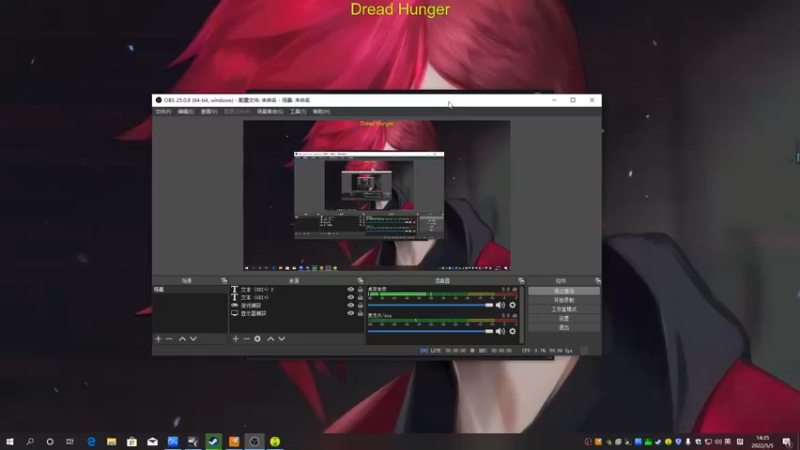800x450 pixels.
Task: Switch to OBS Studio taskbar icon
Action: (255, 441)
